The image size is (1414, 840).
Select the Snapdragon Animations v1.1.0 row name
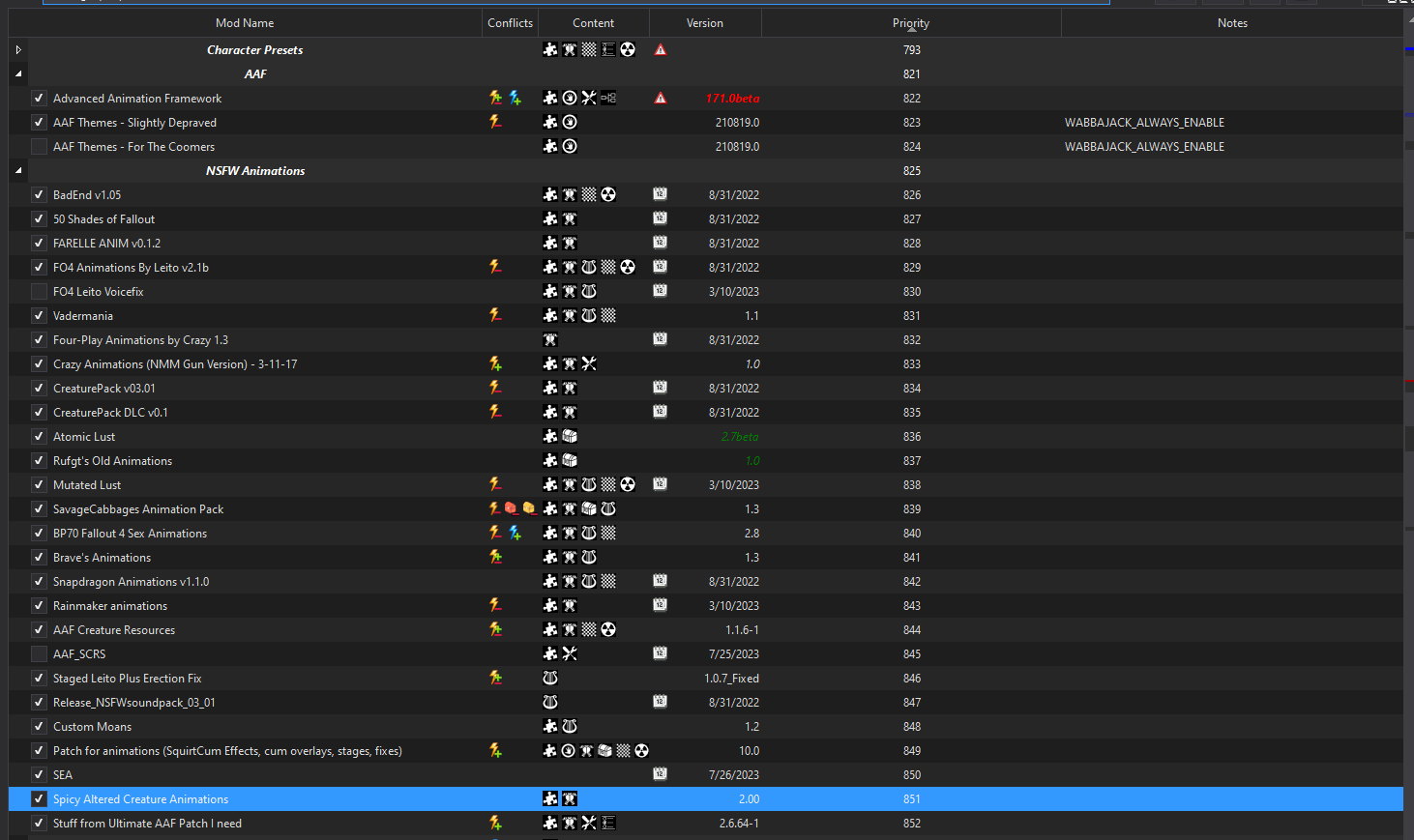pos(131,581)
